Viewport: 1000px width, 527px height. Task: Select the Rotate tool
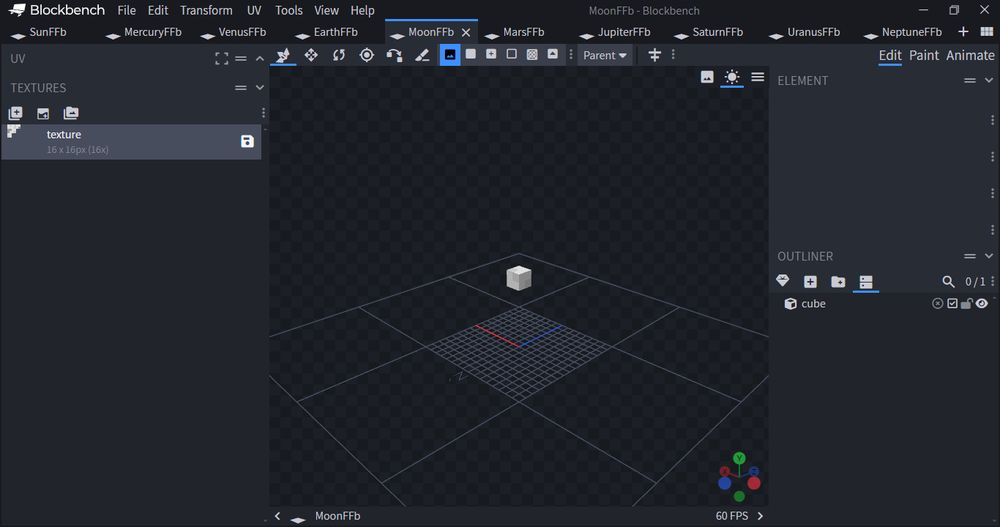339,56
